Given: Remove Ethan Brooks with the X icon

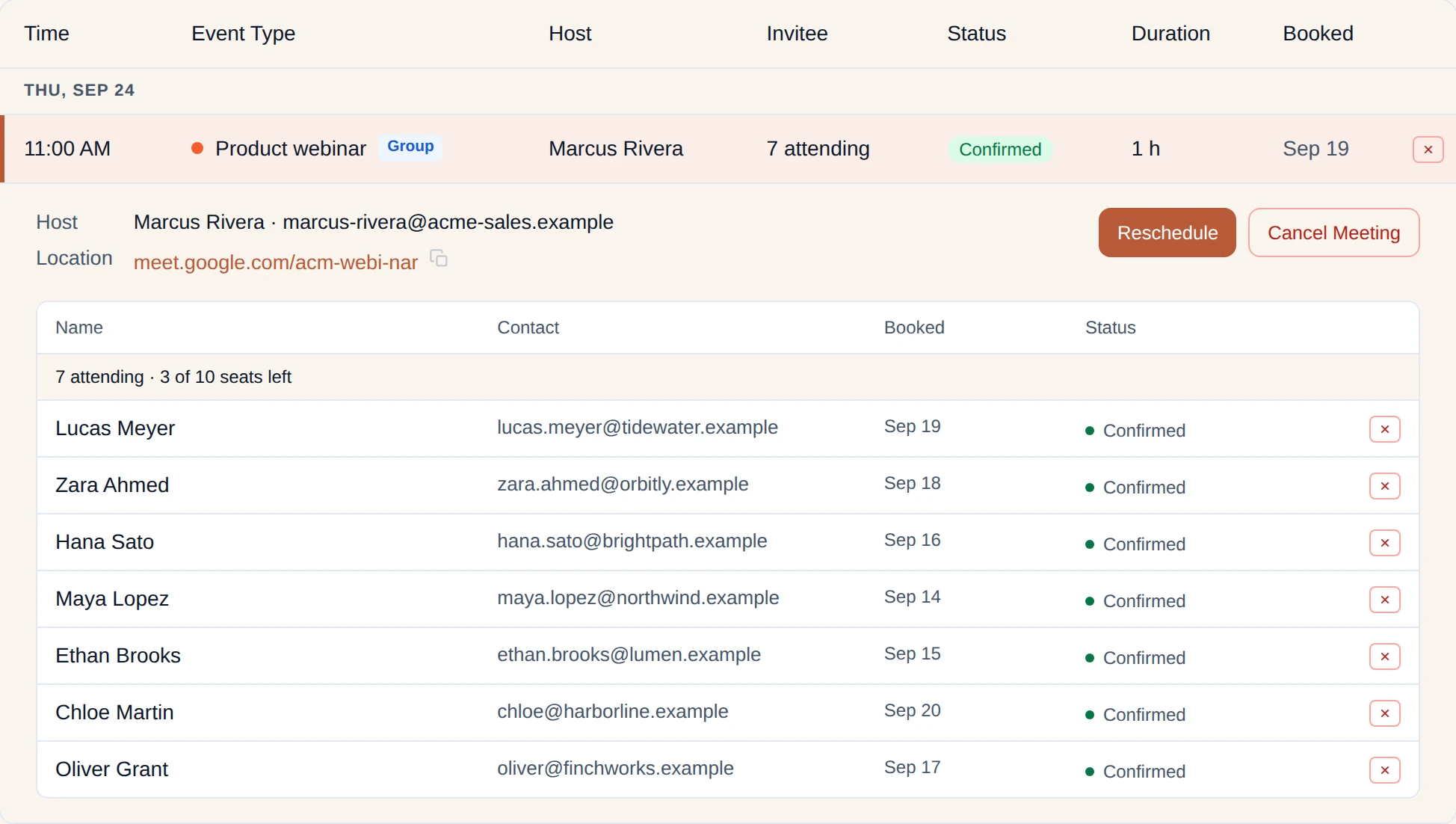Looking at the screenshot, I should click(1384, 657).
